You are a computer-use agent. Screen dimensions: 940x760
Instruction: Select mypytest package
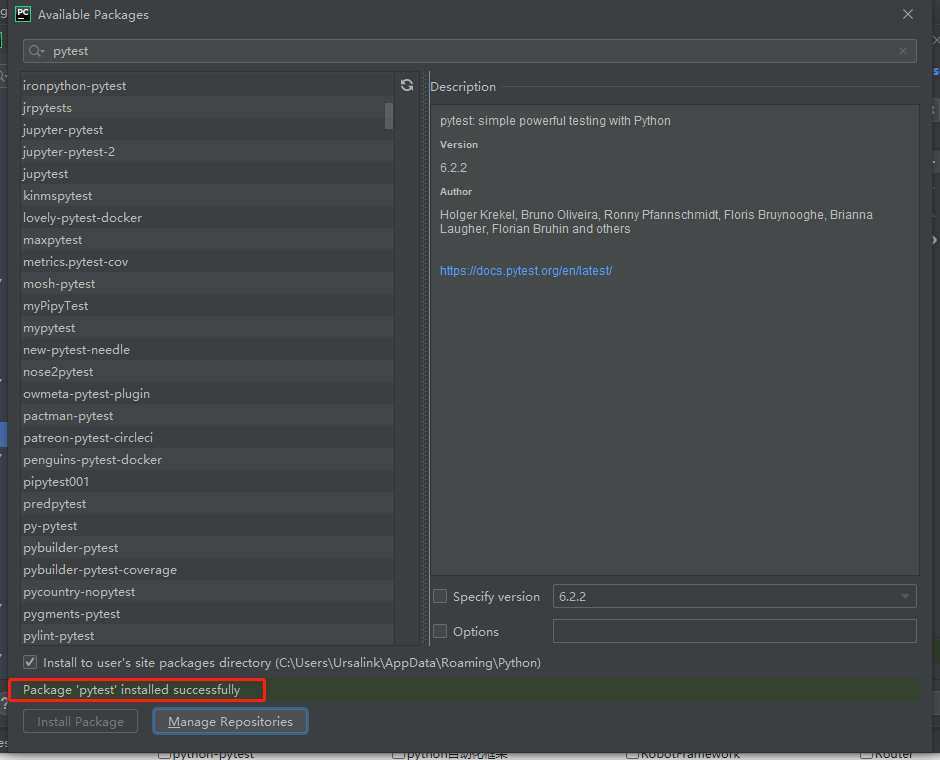207,328
